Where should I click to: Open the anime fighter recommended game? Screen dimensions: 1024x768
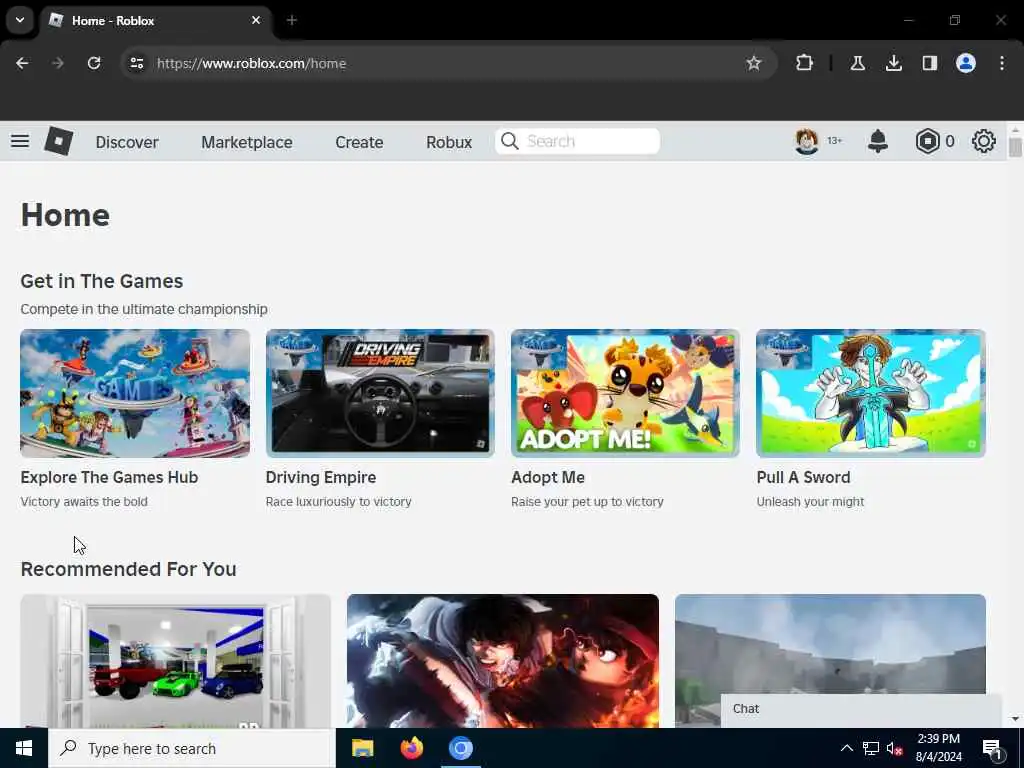coord(503,661)
